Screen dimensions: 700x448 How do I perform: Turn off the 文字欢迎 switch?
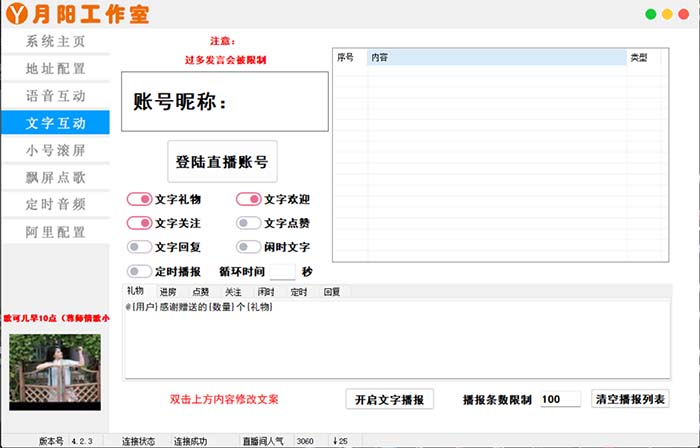click(x=248, y=199)
